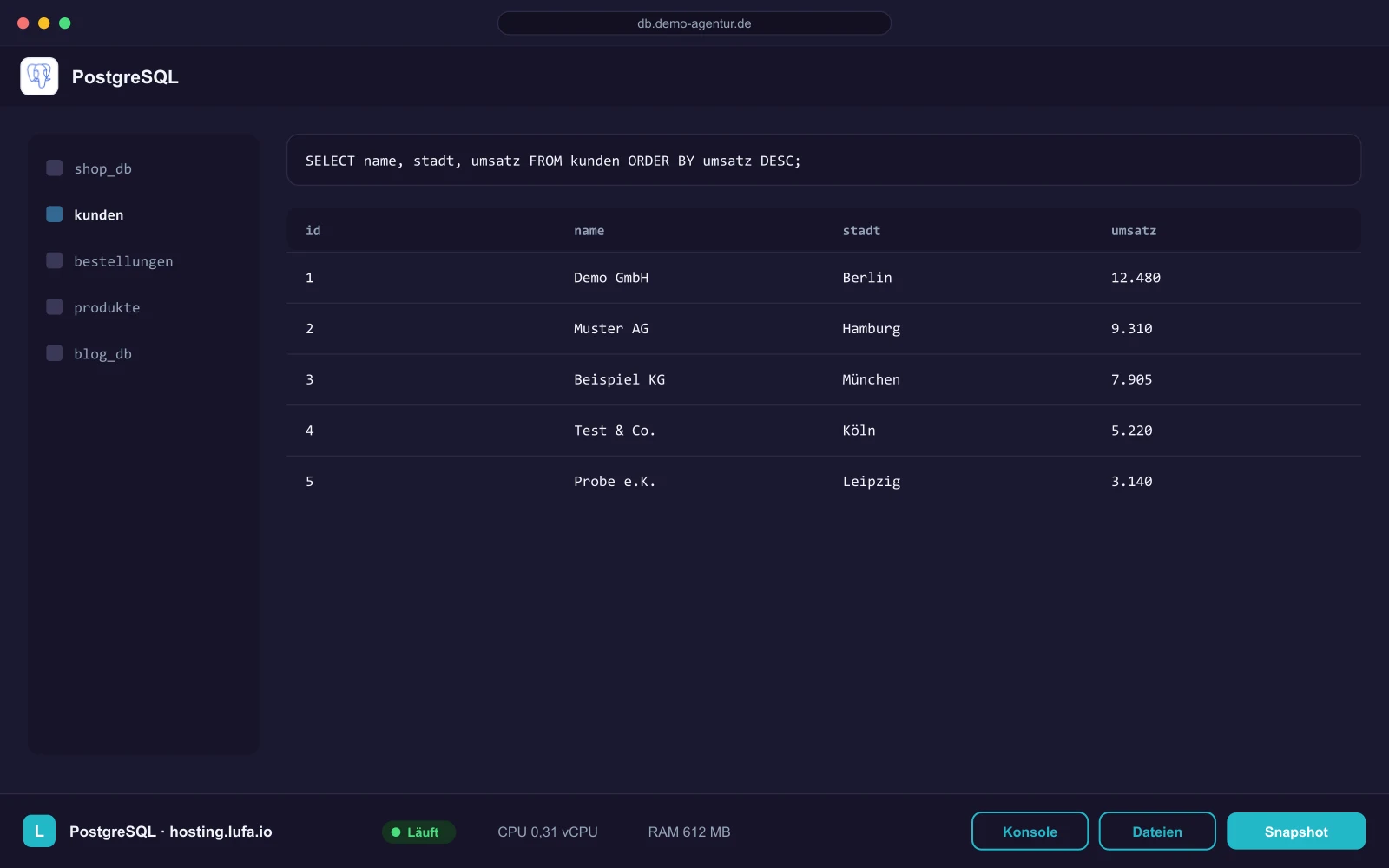Click the square icon beside bestellungen
This screenshot has width=1389, height=868.
coord(54,260)
